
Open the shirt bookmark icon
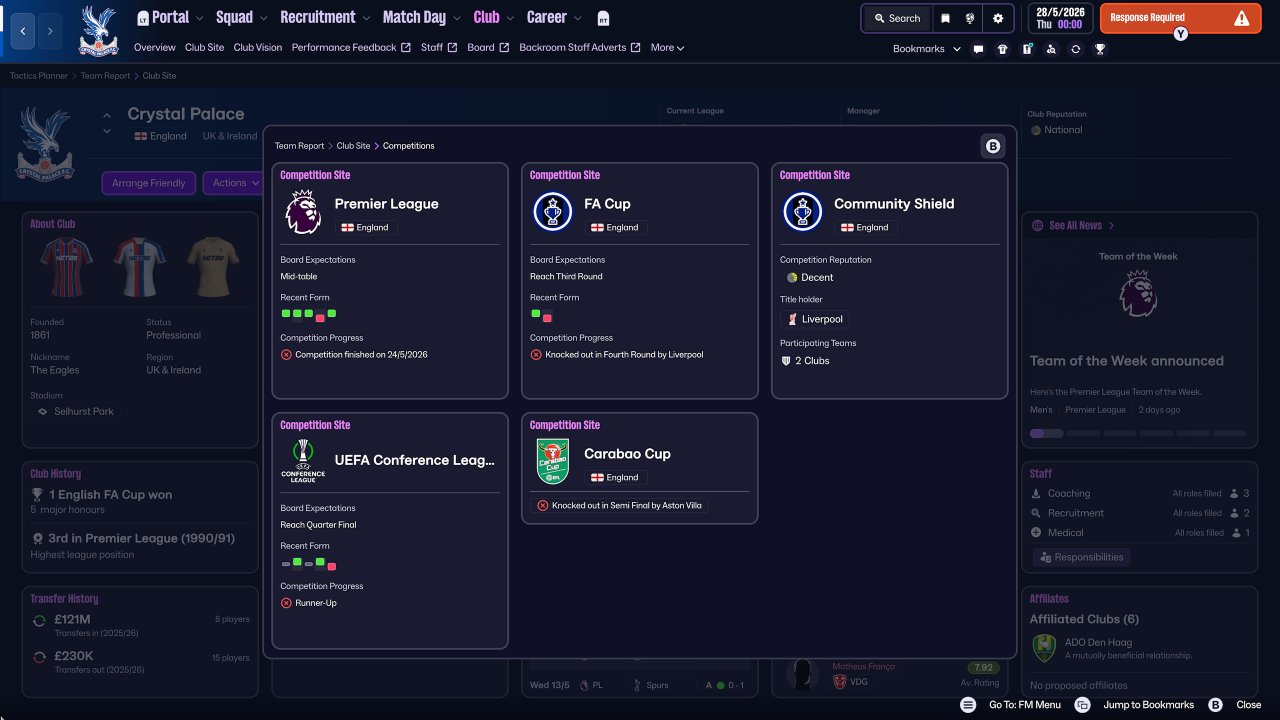1003,49
